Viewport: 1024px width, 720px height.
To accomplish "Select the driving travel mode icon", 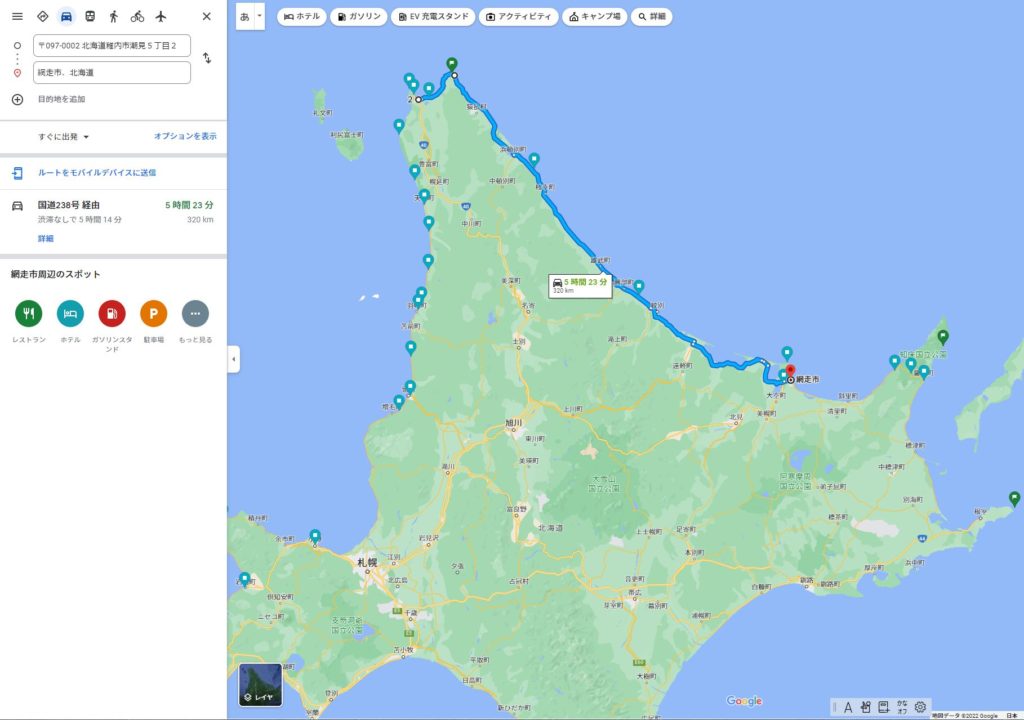I will pyautogui.click(x=66, y=16).
